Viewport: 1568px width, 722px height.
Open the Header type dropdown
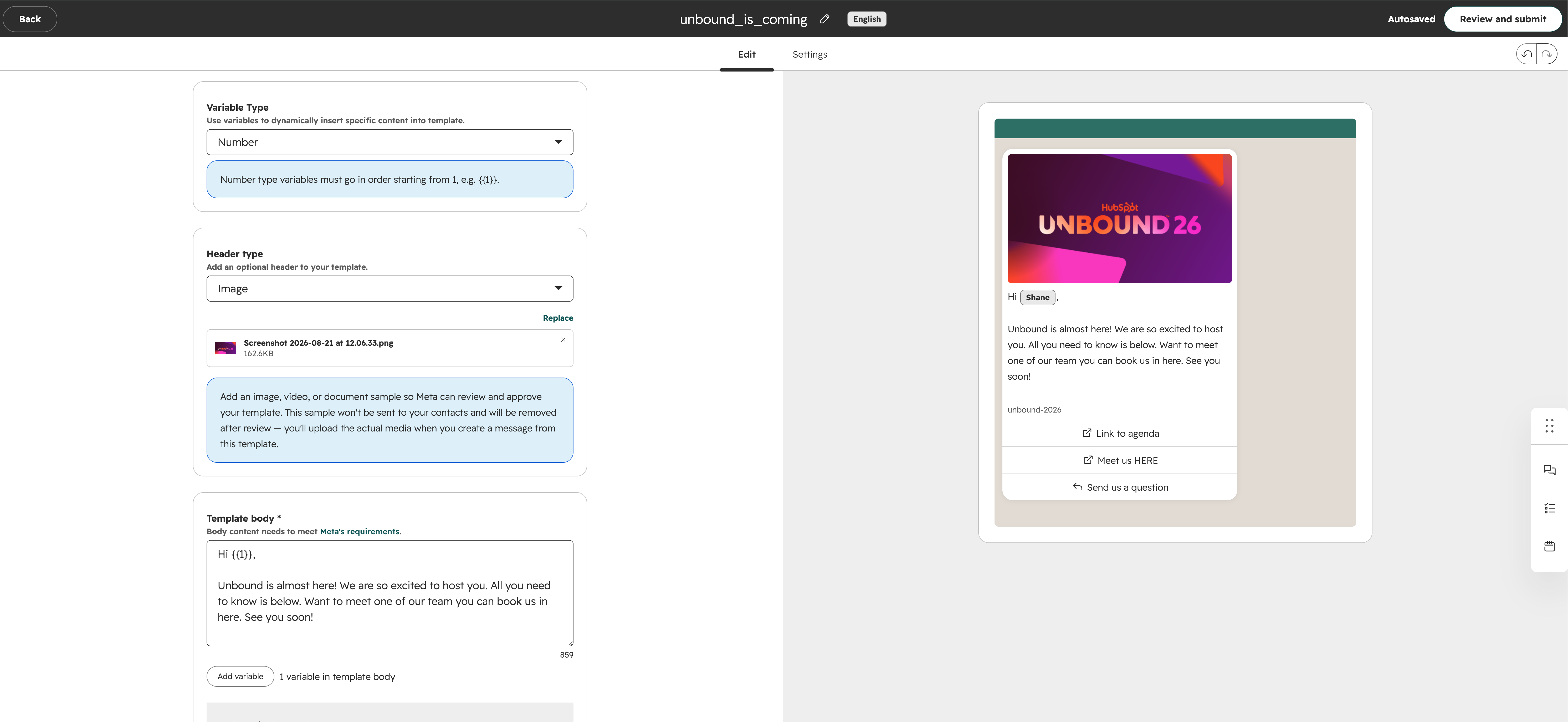tap(390, 288)
